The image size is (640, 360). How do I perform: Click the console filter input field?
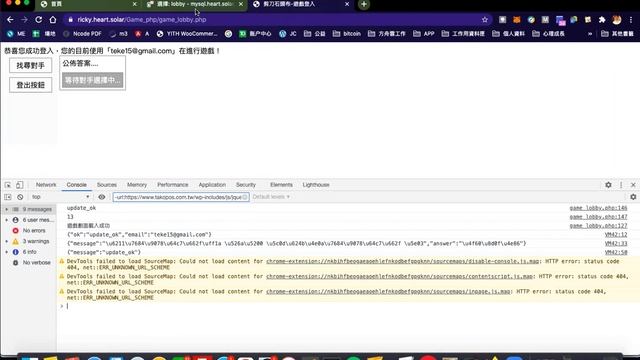point(181,197)
